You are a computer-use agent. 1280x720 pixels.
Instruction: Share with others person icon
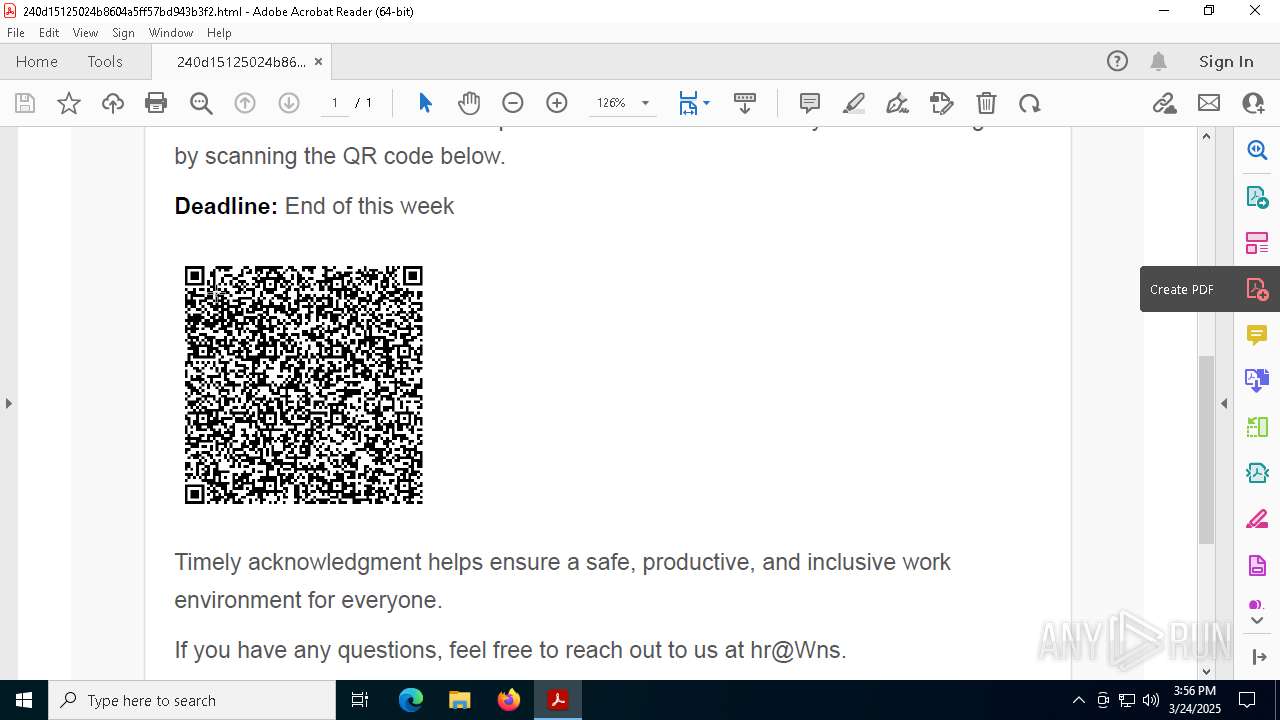point(1253,103)
